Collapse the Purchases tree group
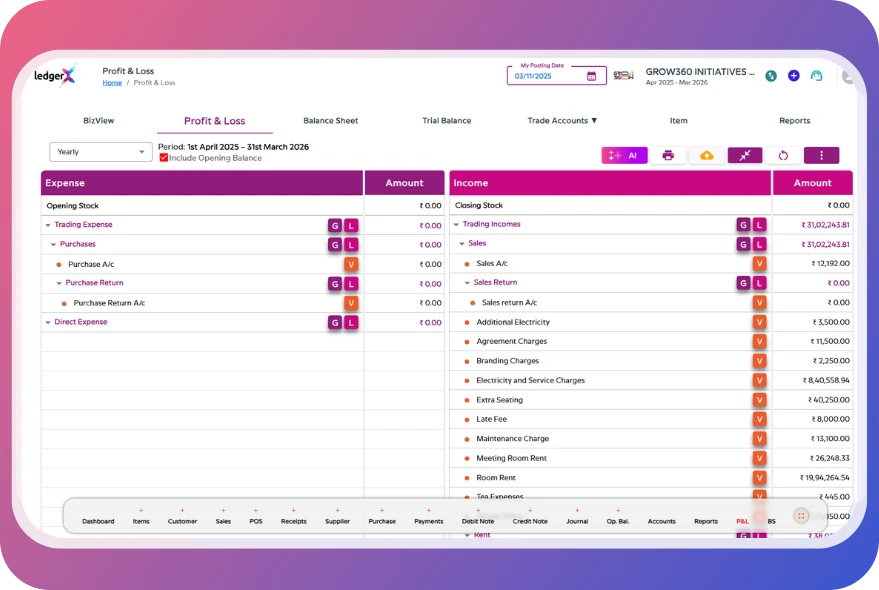The height and width of the screenshot is (590, 879). point(54,244)
